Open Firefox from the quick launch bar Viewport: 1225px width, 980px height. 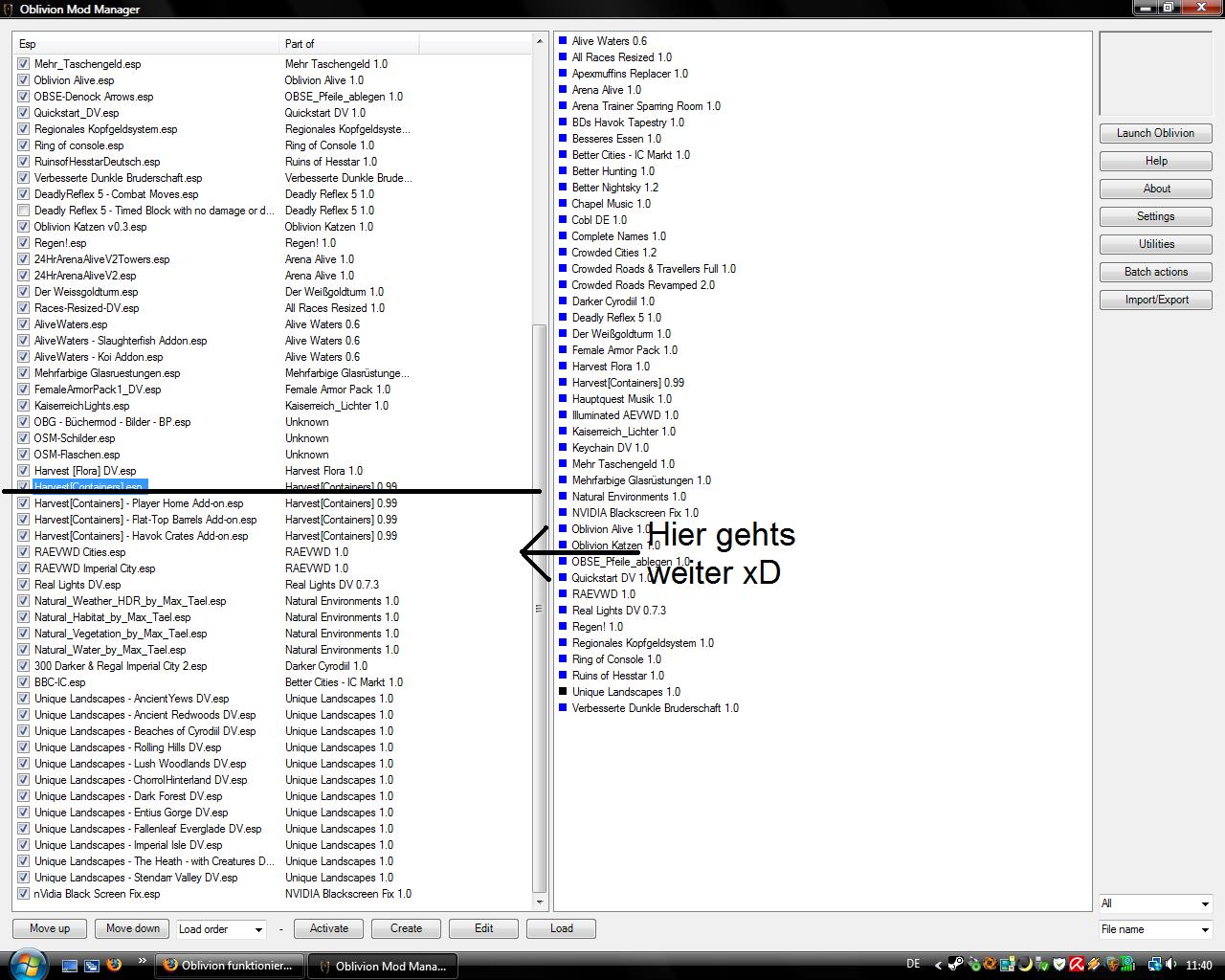coord(114,965)
